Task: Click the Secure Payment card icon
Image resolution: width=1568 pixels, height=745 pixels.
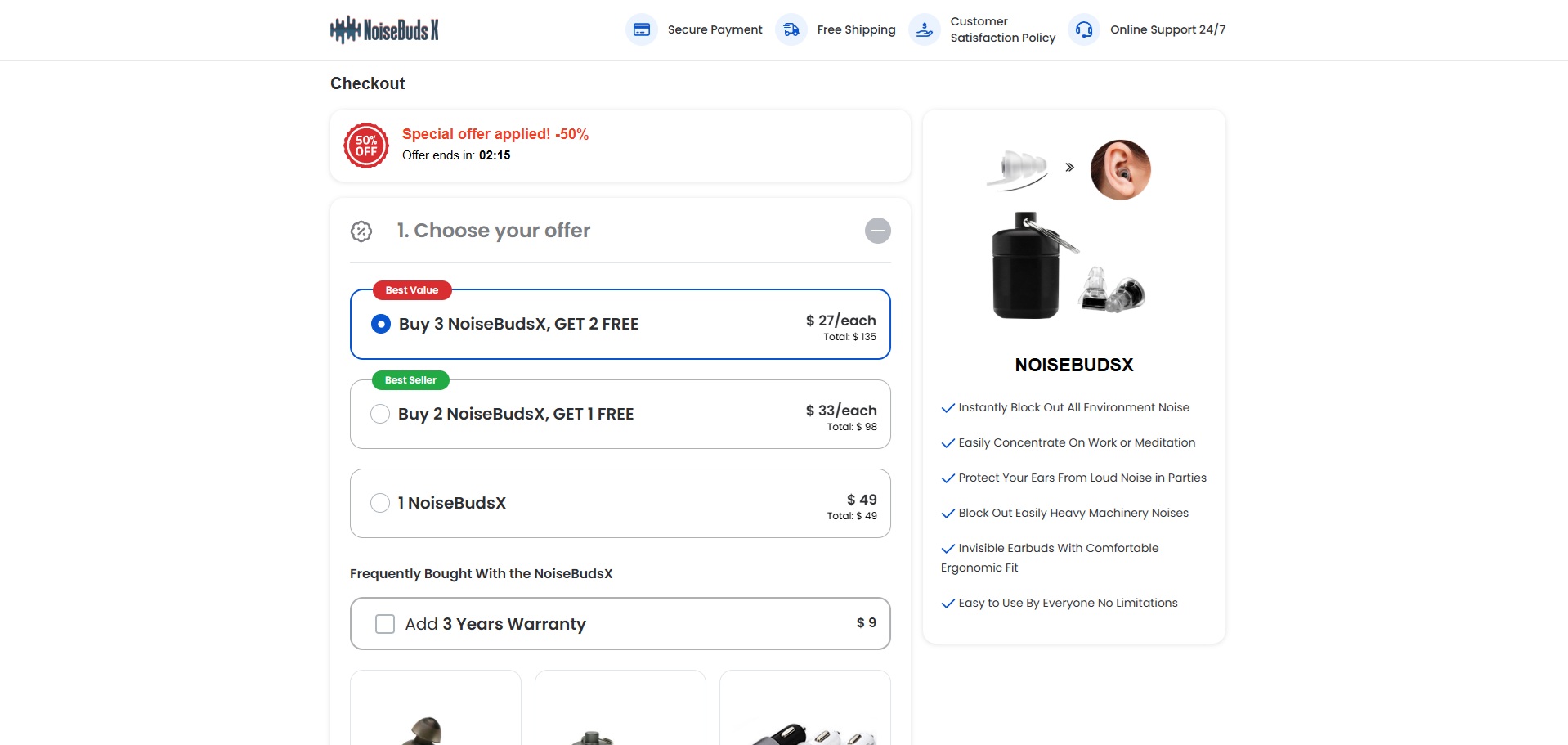Action: pos(642,30)
